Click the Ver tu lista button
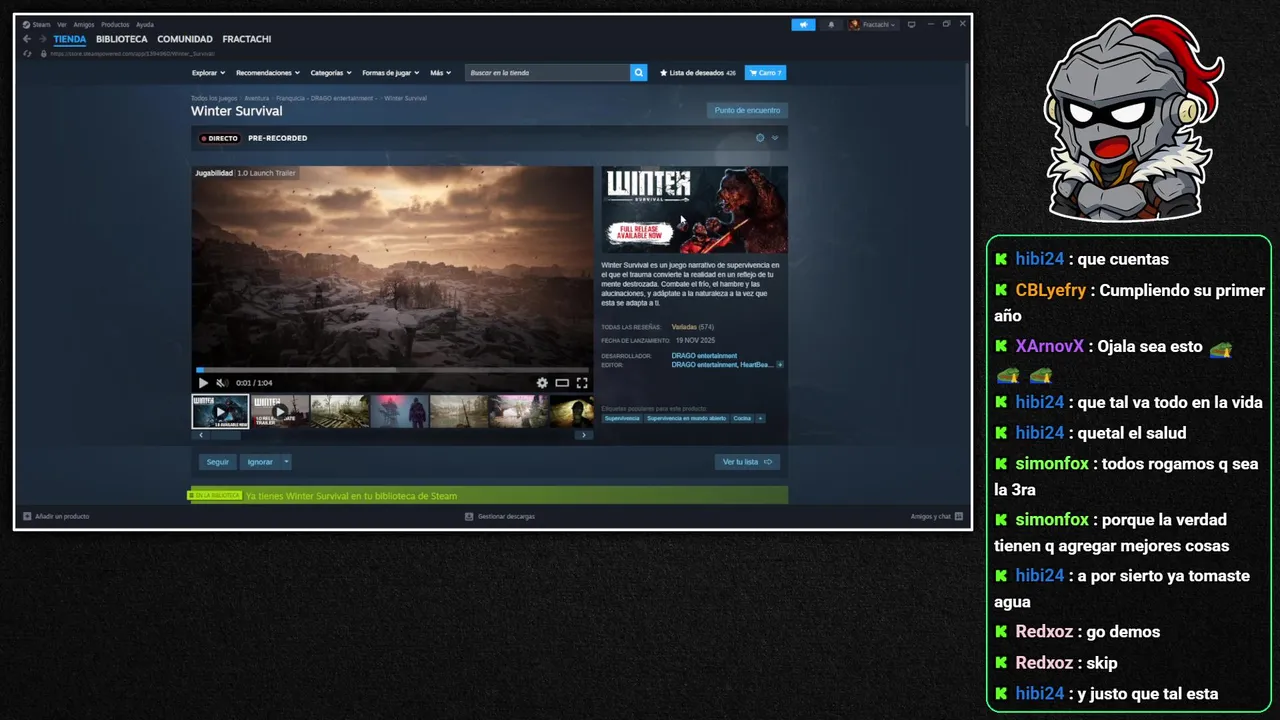 click(x=747, y=462)
